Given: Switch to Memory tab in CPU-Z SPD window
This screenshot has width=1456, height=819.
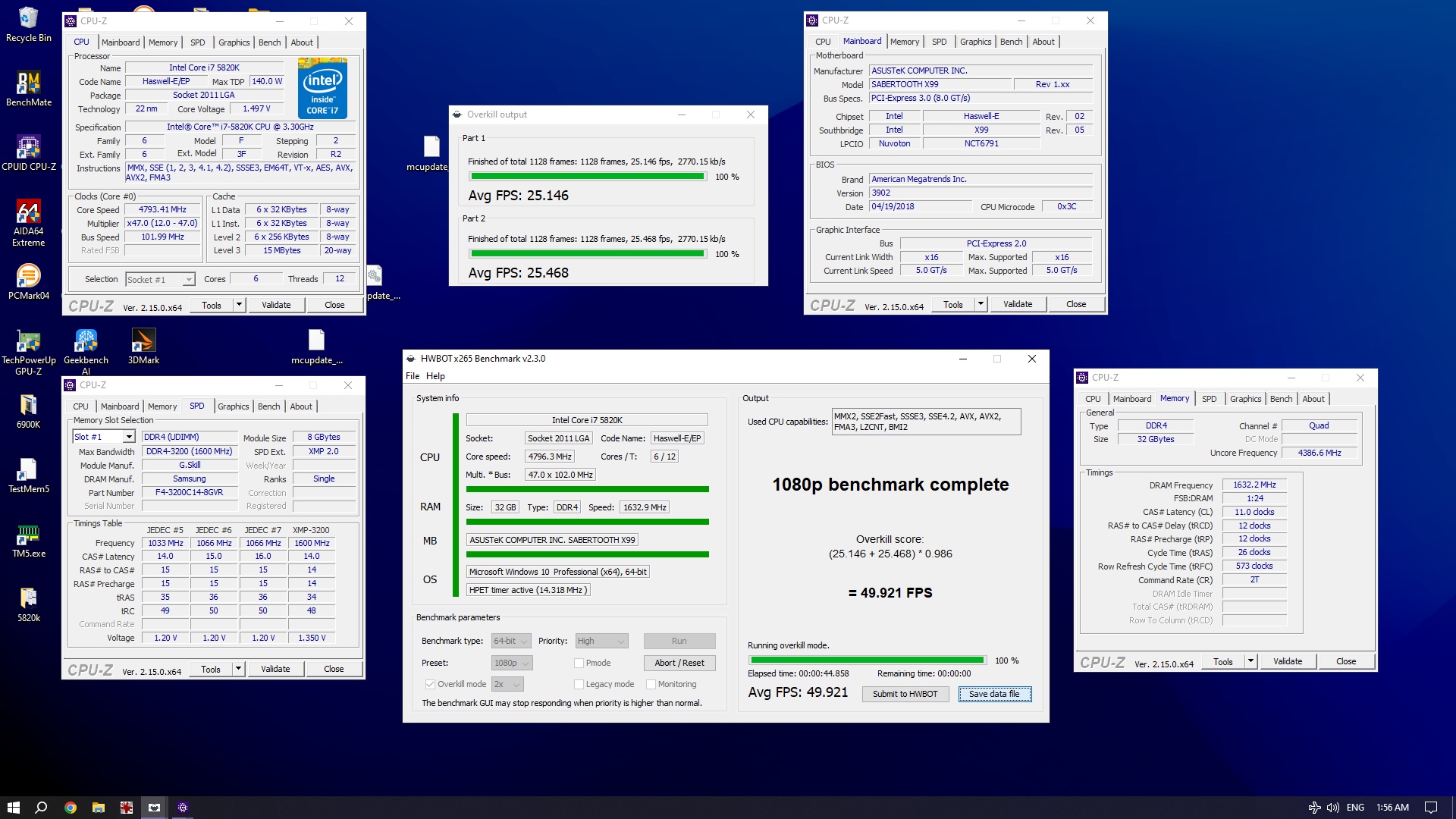Looking at the screenshot, I should tap(162, 406).
